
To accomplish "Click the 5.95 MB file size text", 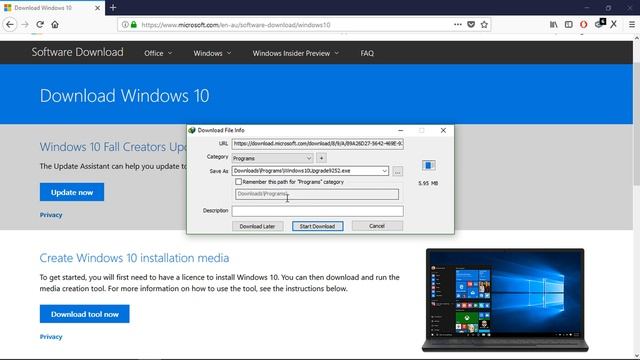I will pyautogui.click(x=428, y=183).
